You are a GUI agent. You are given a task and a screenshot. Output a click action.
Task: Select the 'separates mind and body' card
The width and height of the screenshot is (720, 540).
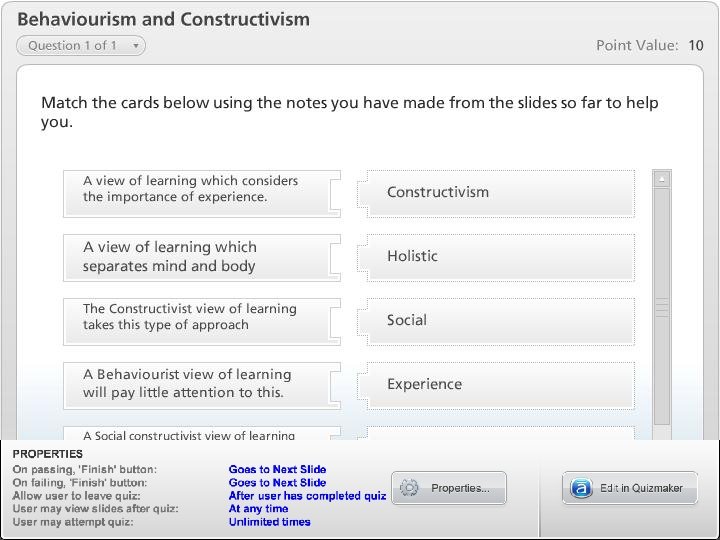pyautogui.click(x=201, y=257)
